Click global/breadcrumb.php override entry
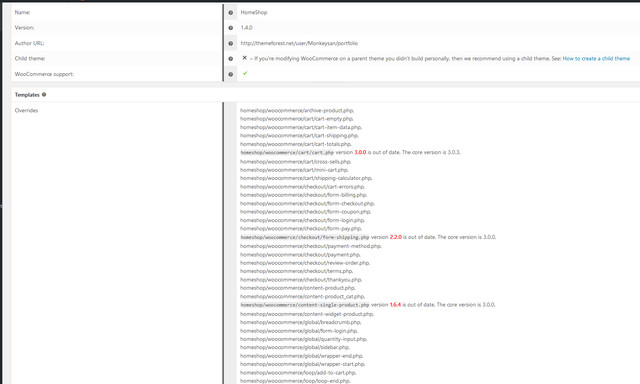Viewport: 640px width, 384px height. point(301,322)
